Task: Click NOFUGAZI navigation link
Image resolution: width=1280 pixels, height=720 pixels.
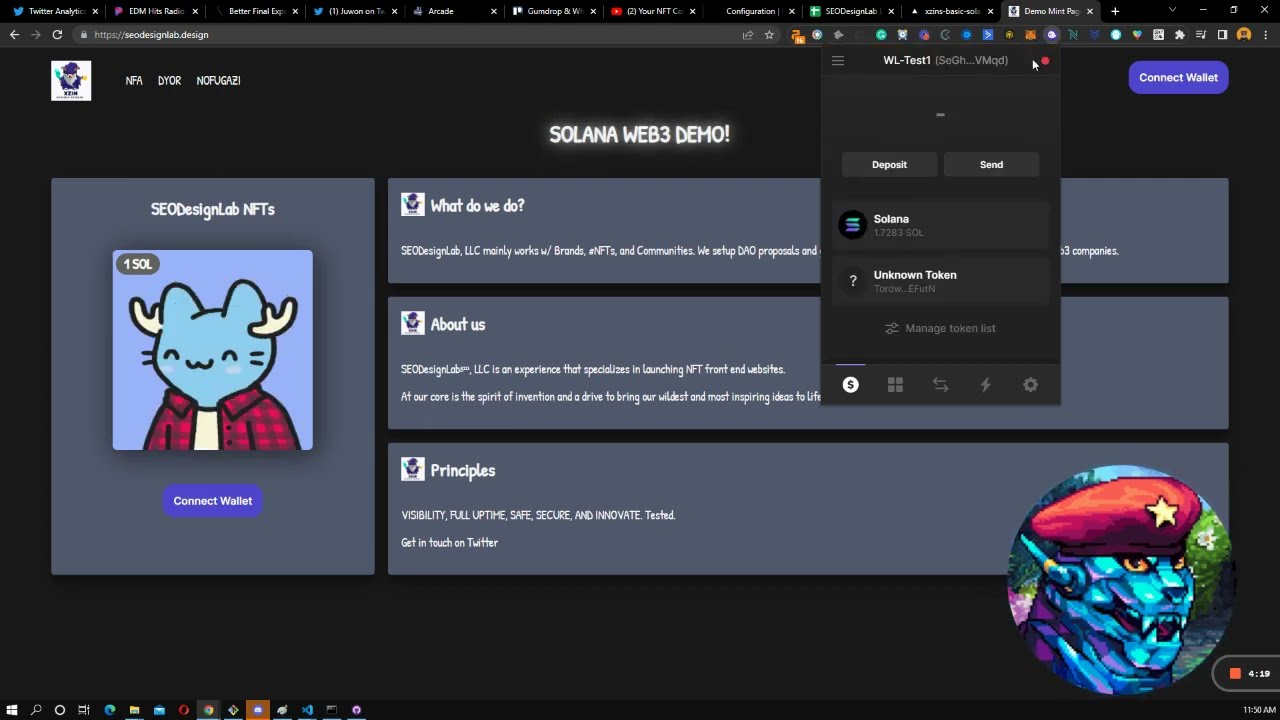Action: coord(218,80)
